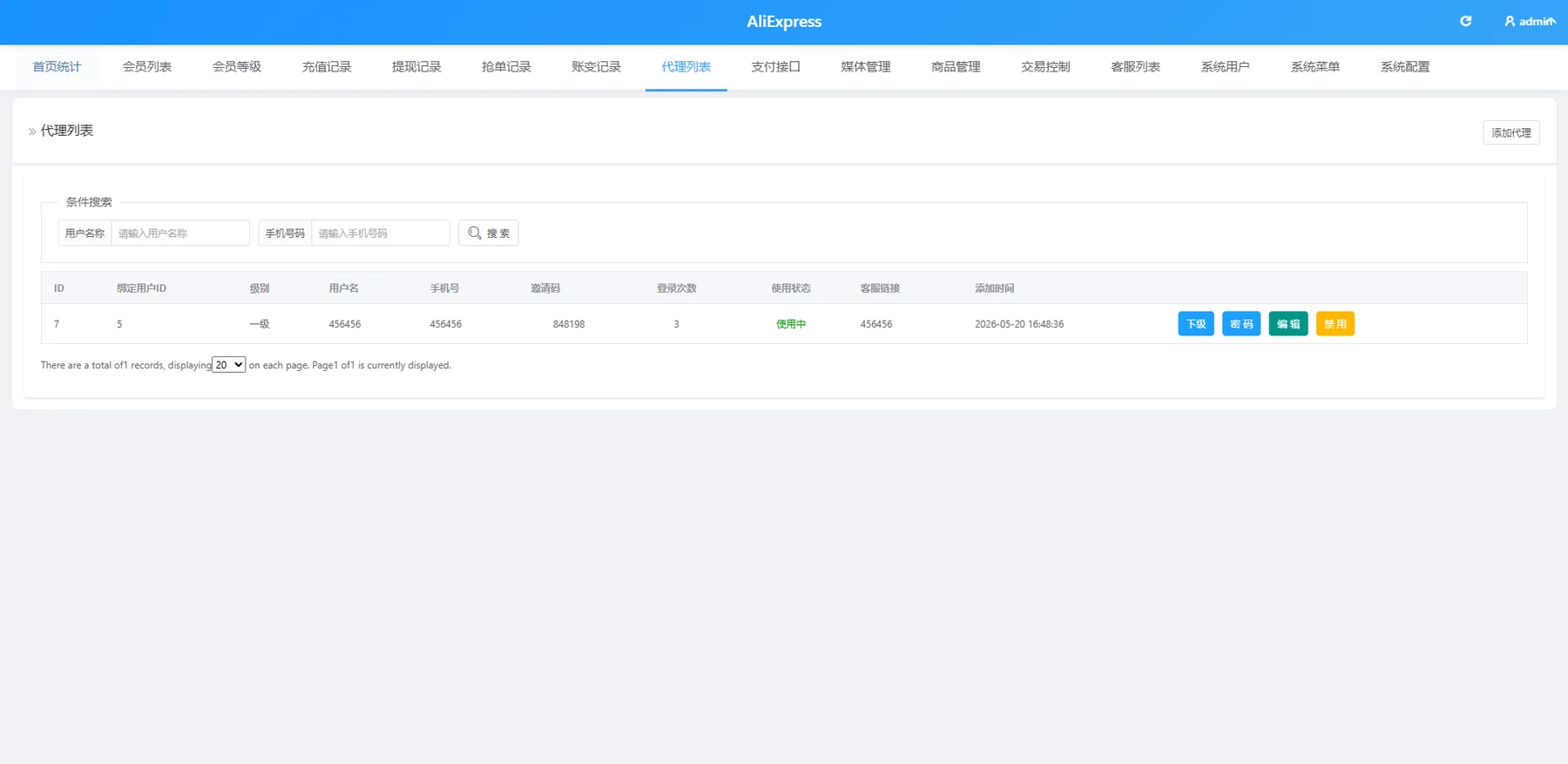Open the 充值记录 tab
This screenshot has height=764, width=1568.
[x=327, y=67]
